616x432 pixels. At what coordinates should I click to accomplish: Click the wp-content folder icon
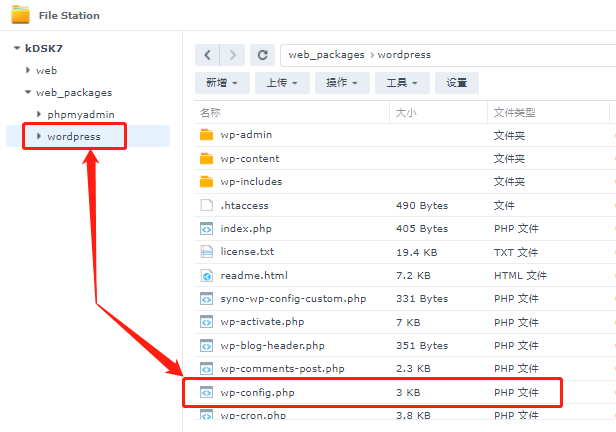coord(206,158)
